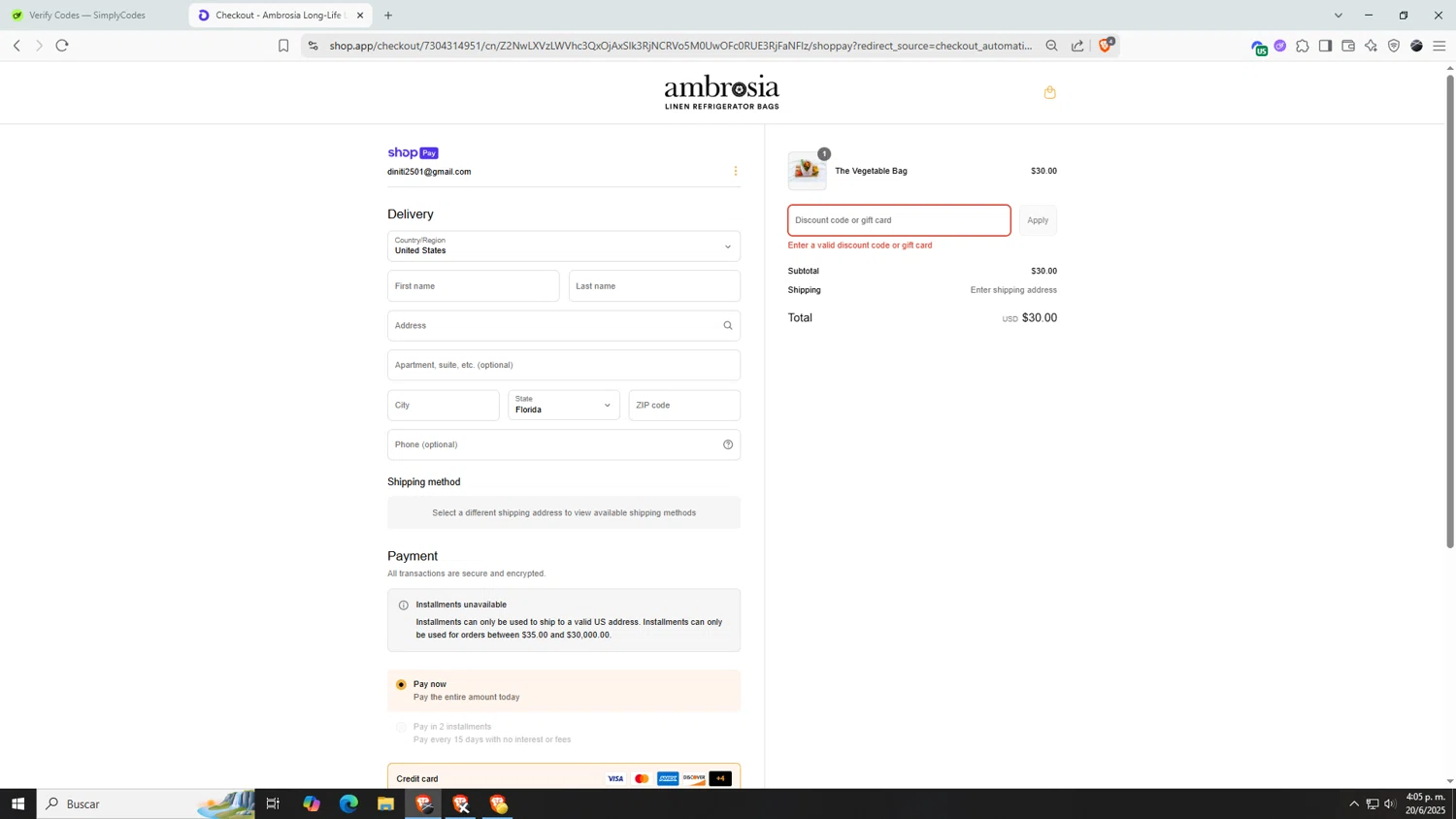Click the Installments unavailable info icon
Viewport: 1456px width, 819px height.
[x=404, y=606]
